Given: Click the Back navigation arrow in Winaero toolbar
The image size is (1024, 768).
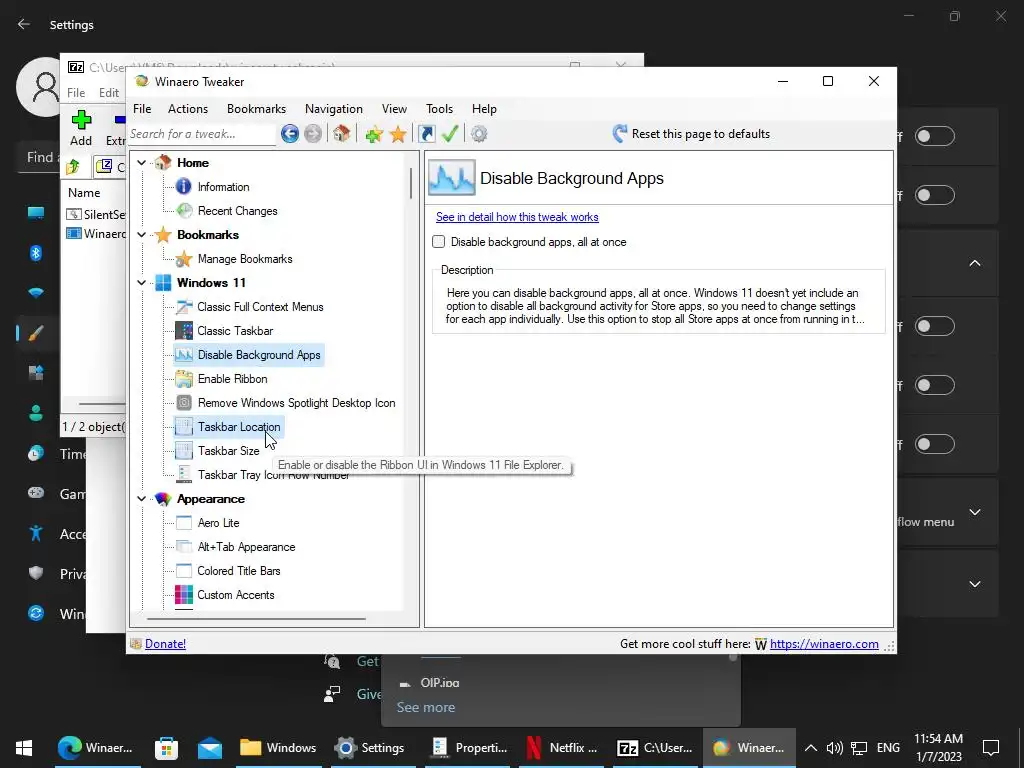Looking at the screenshot, I should point(290,134).
